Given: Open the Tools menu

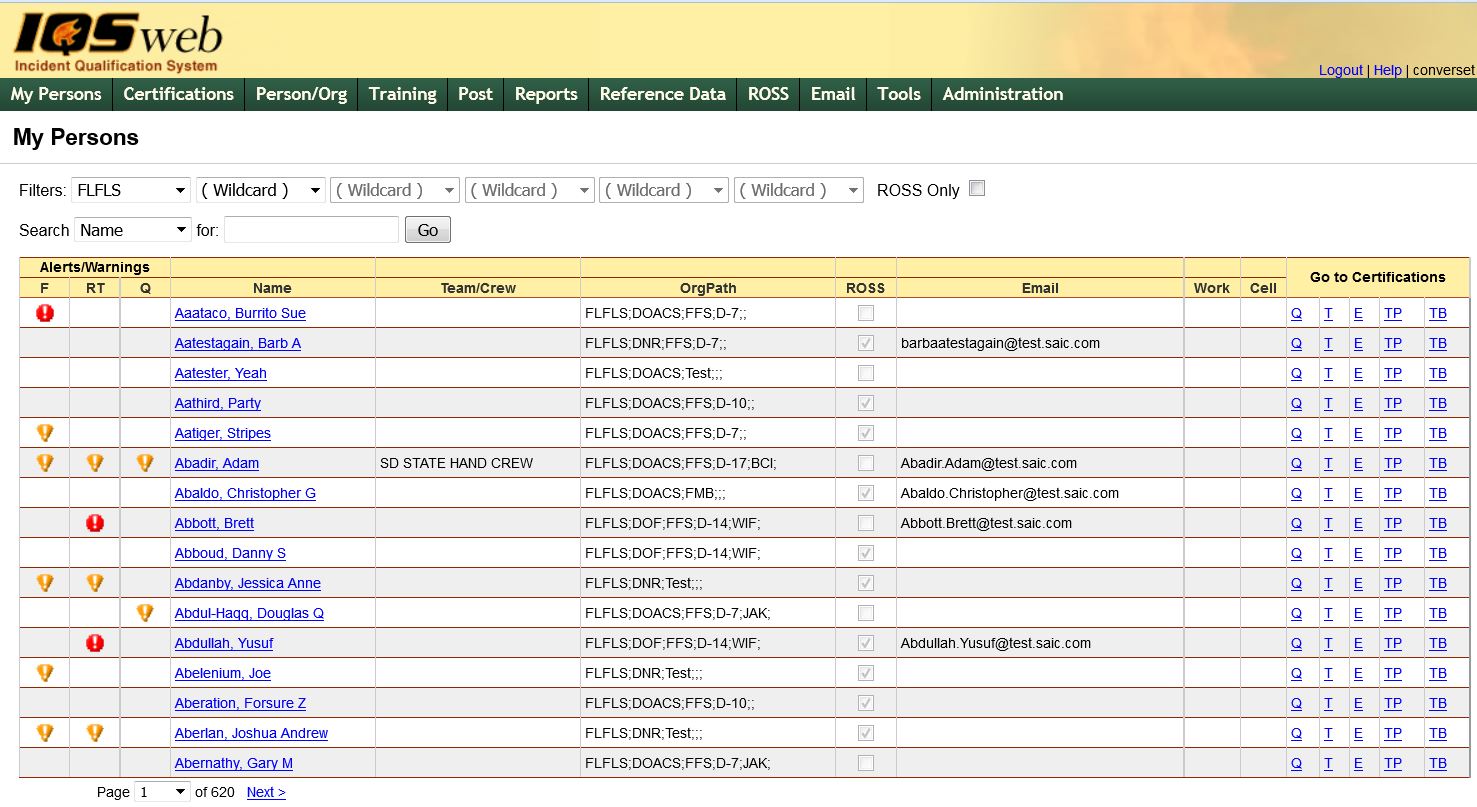Looking at the screenshot, I should point(899,94).
